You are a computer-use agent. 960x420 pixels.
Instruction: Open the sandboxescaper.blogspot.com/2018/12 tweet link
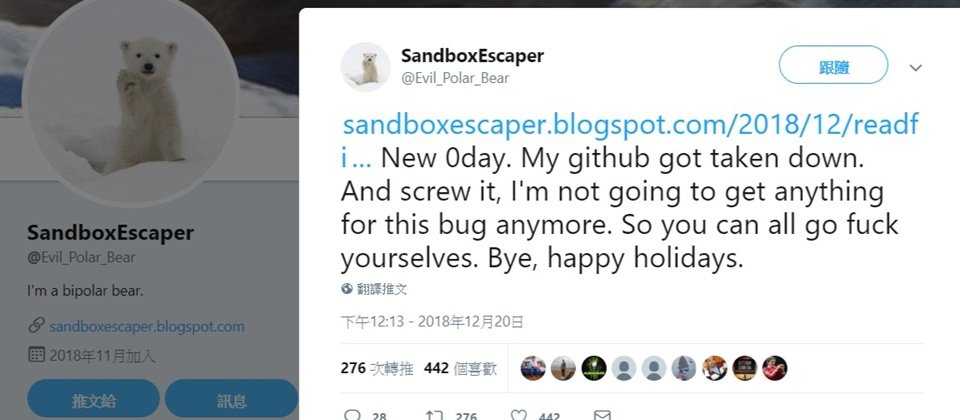[631, 141]
